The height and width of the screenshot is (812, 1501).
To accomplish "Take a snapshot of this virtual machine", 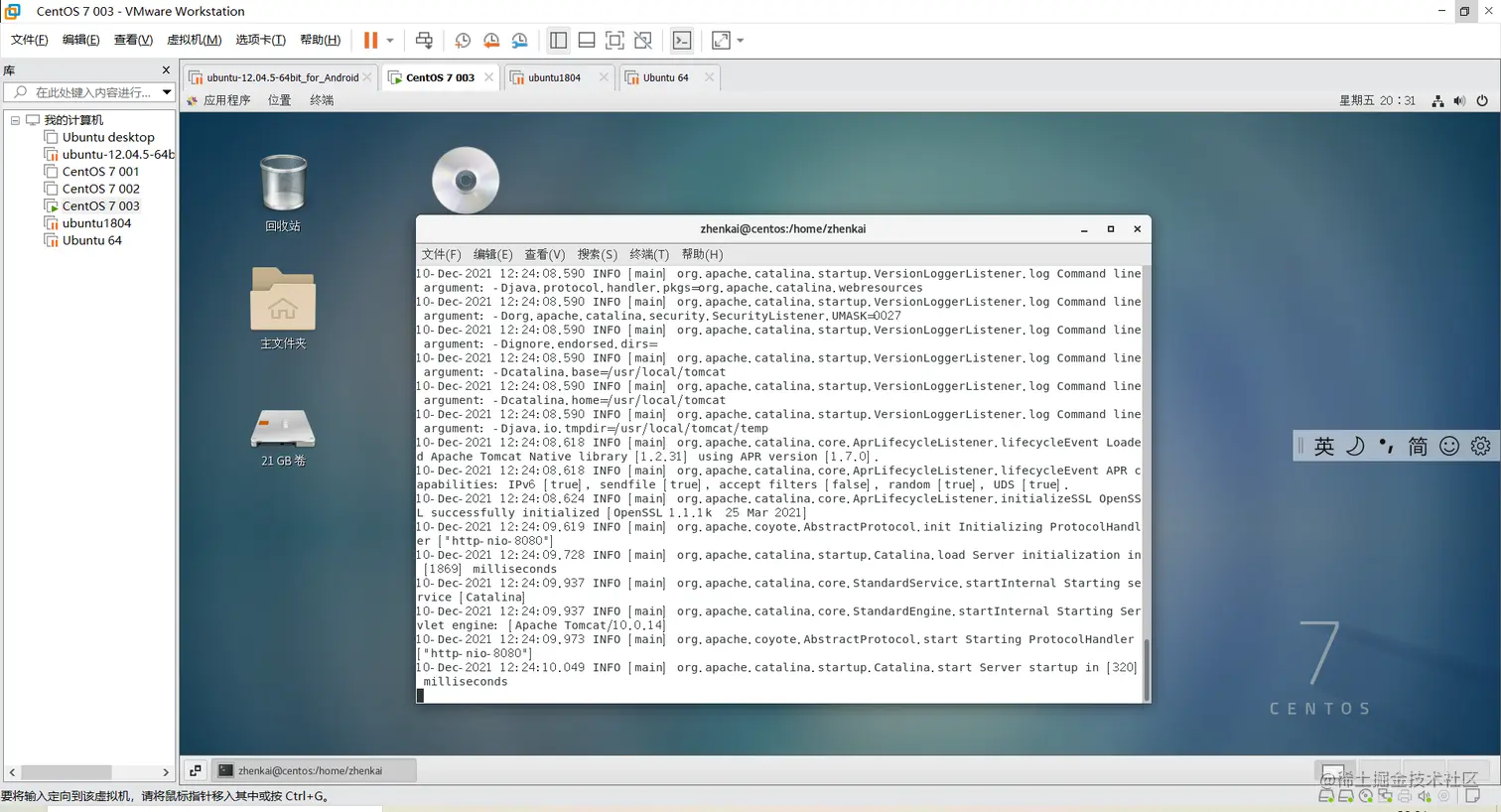I will [x=463, y=41].
